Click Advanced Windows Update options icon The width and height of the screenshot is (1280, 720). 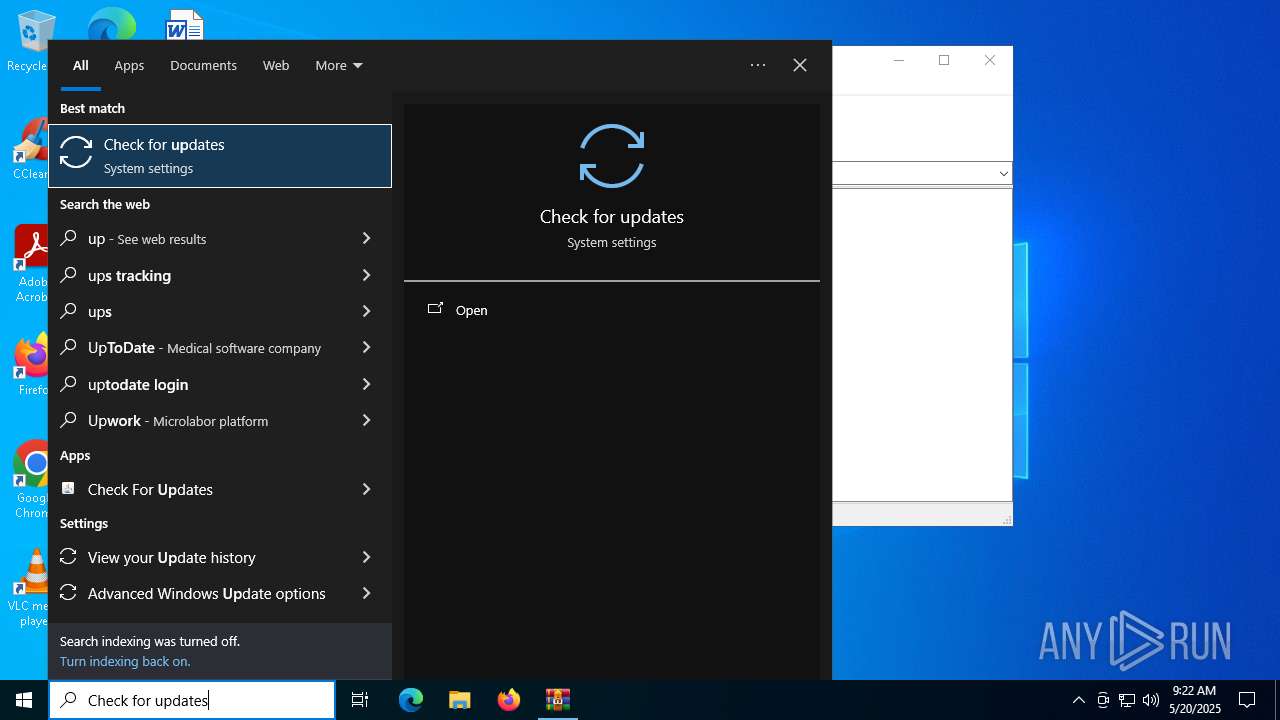tap(69, 593)
